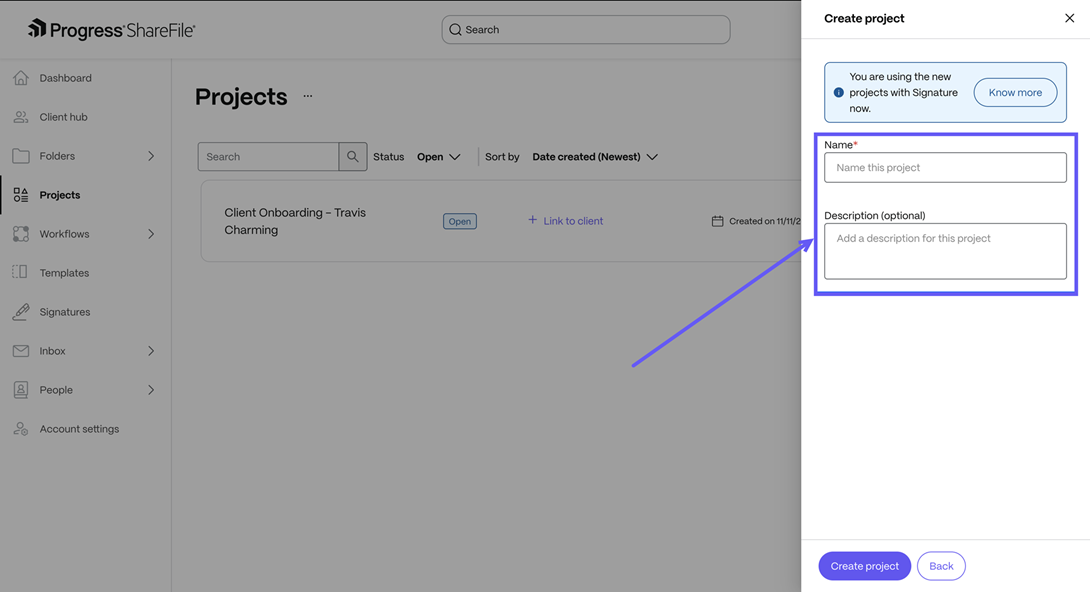Click the Name this project input field

point(944,167)
